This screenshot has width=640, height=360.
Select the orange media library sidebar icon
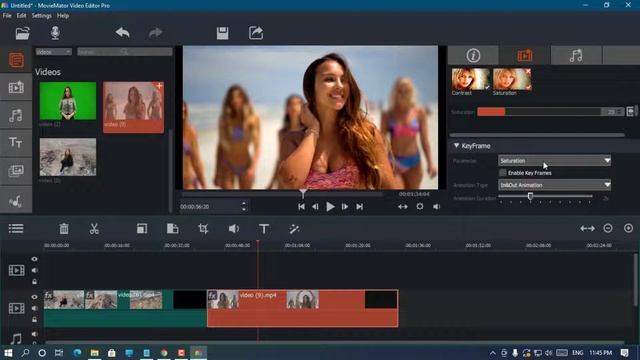(x=16, y=60)
